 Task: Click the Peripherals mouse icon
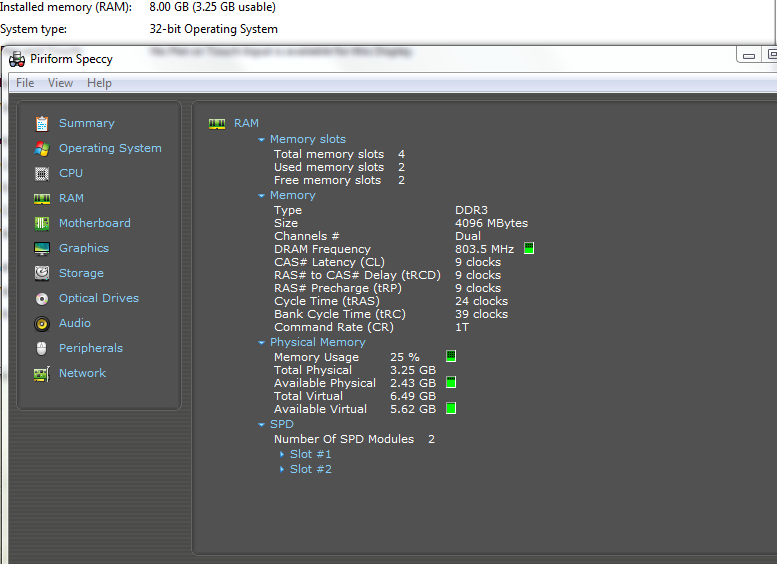[x=41, y=348]
